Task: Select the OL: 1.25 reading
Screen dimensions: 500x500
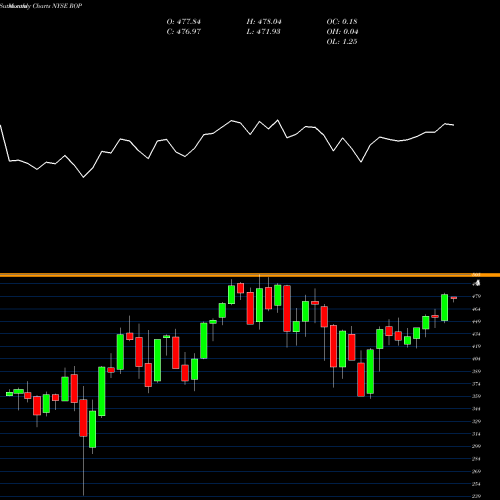Action: click(x=342, y=42)
